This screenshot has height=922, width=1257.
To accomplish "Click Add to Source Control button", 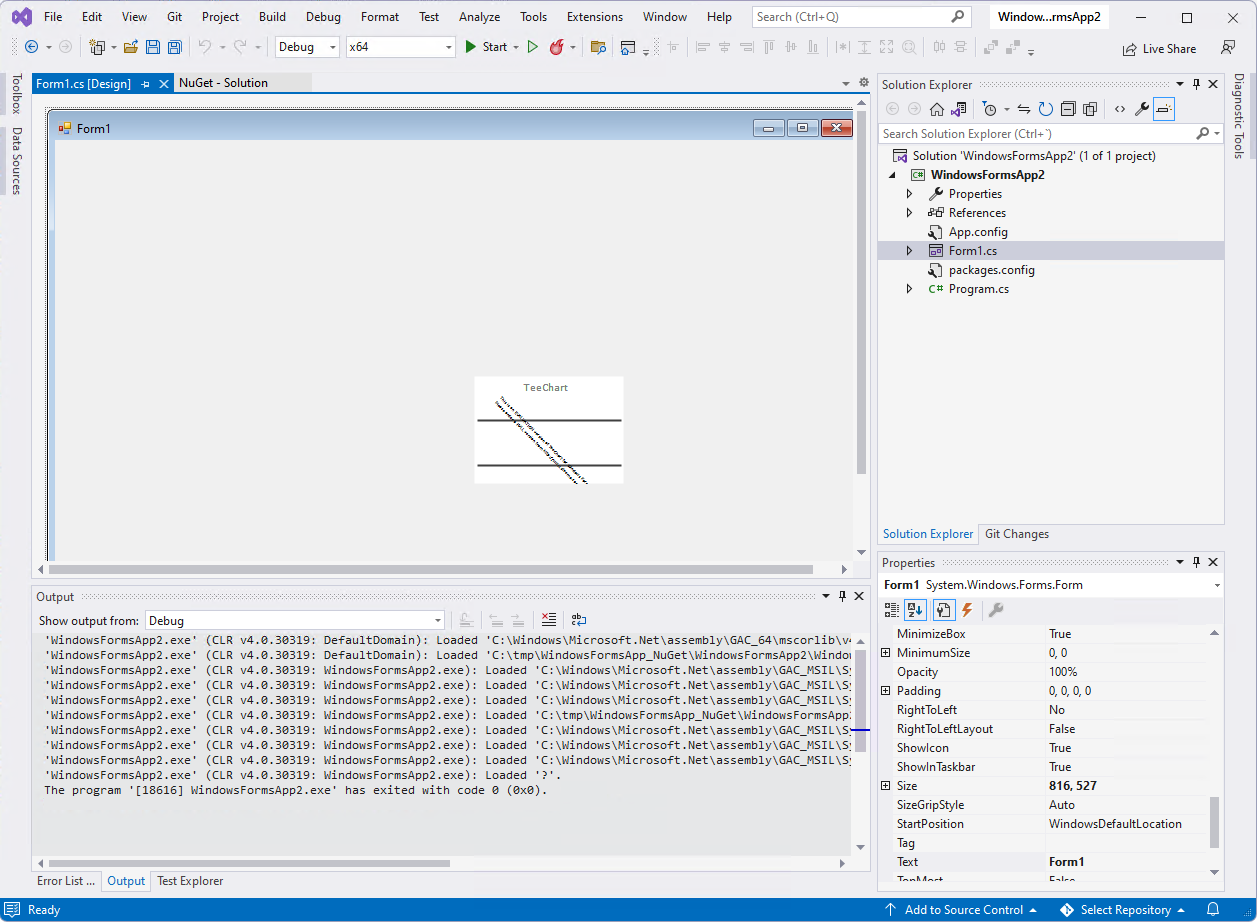I will 964,910.
